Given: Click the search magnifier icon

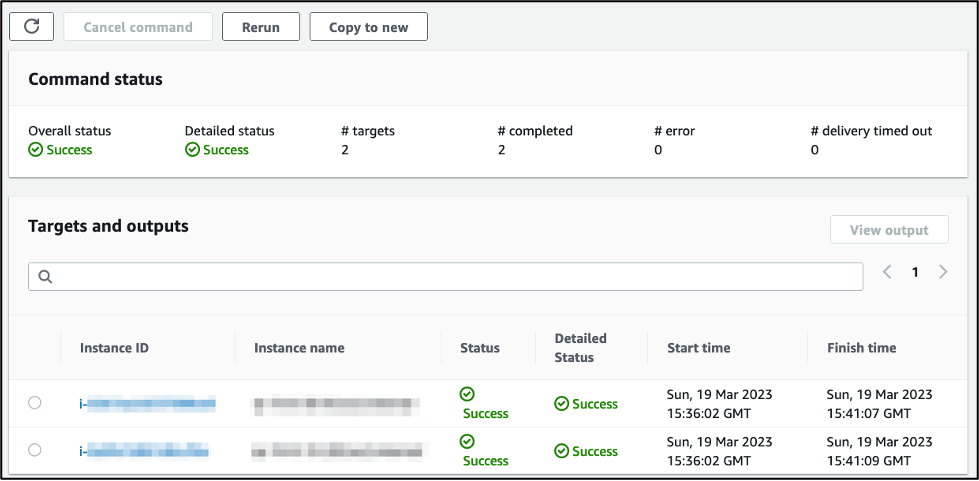Looking at the screenshot, I should pos(44,277).
